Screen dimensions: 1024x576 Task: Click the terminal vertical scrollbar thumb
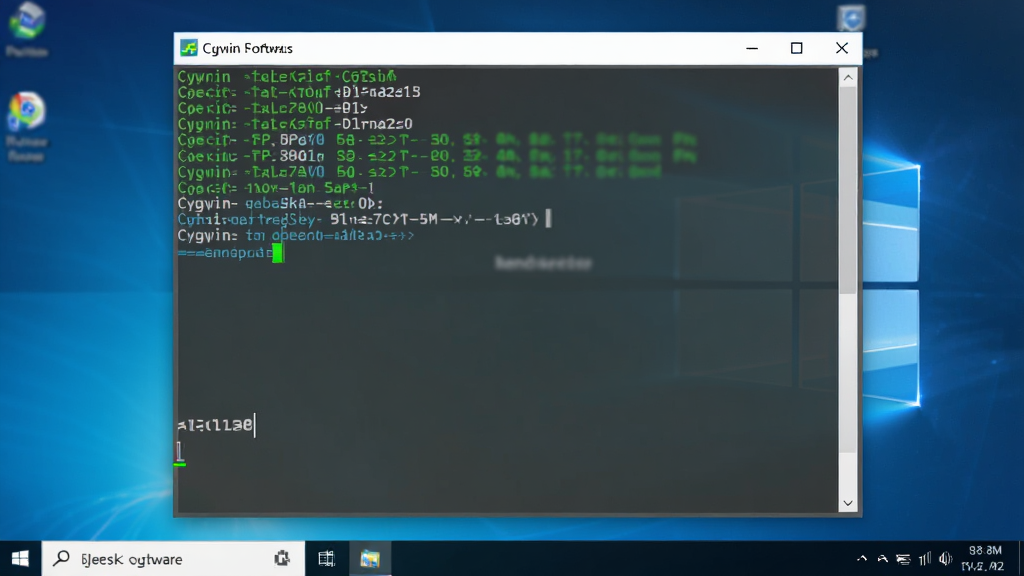[x=848, y=189]
